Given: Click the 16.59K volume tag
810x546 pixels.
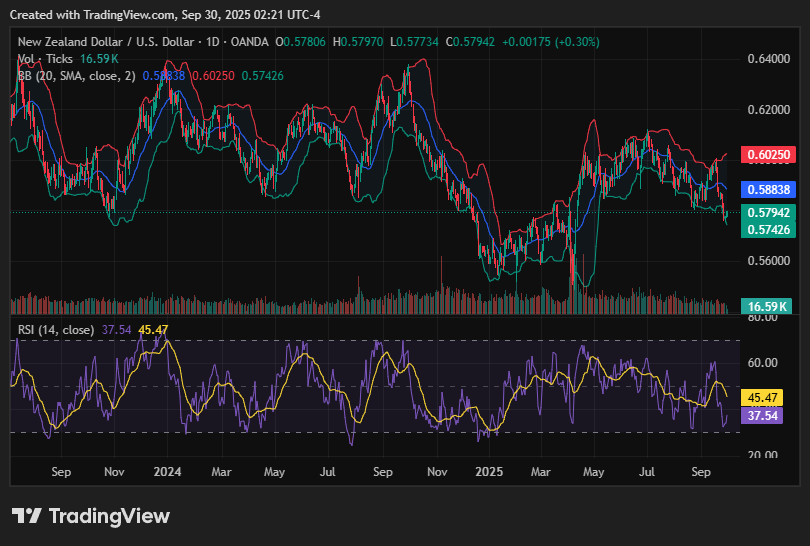Looking at the screenshot, I should [x=767, y=306].
